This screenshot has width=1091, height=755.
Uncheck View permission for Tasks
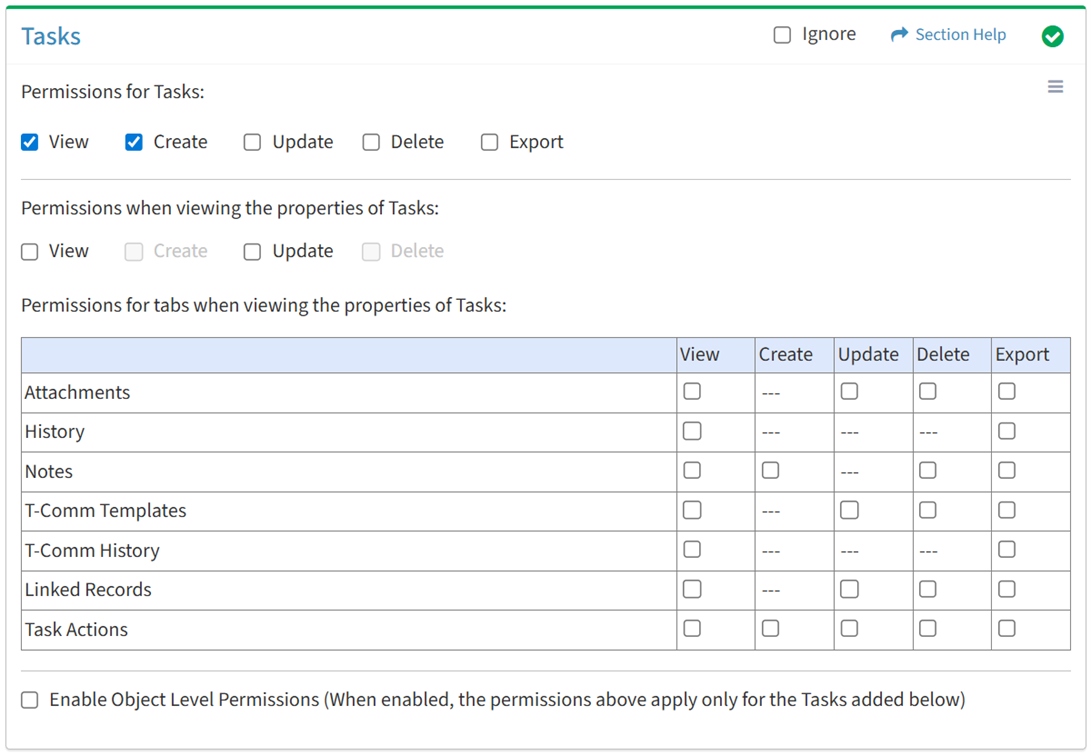(x=30, y=142)
